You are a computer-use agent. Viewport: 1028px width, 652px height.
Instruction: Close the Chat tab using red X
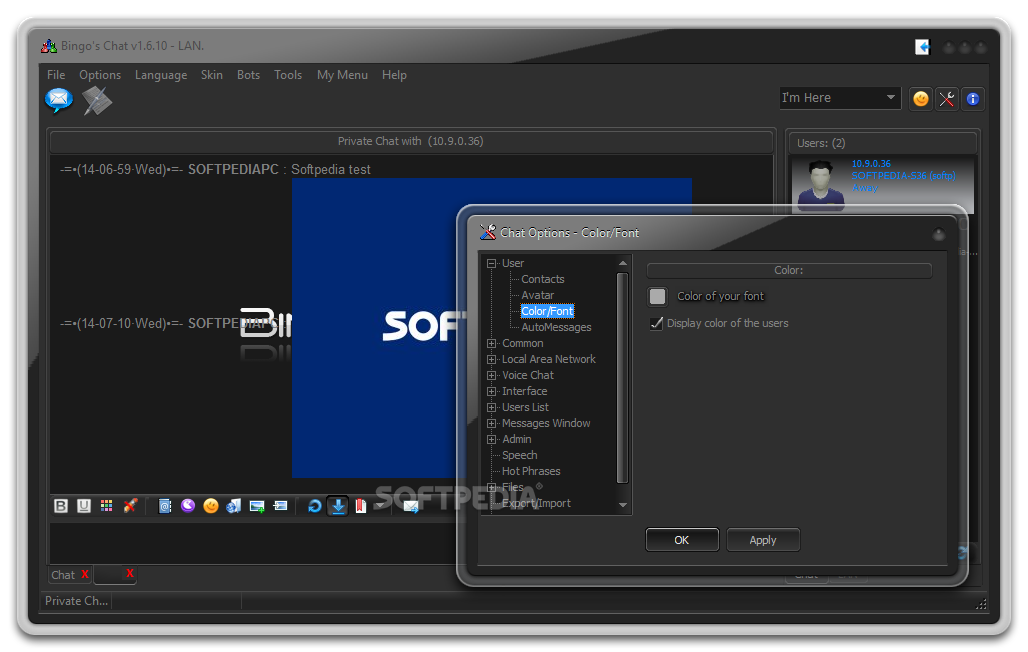click(x=85, y=574)
